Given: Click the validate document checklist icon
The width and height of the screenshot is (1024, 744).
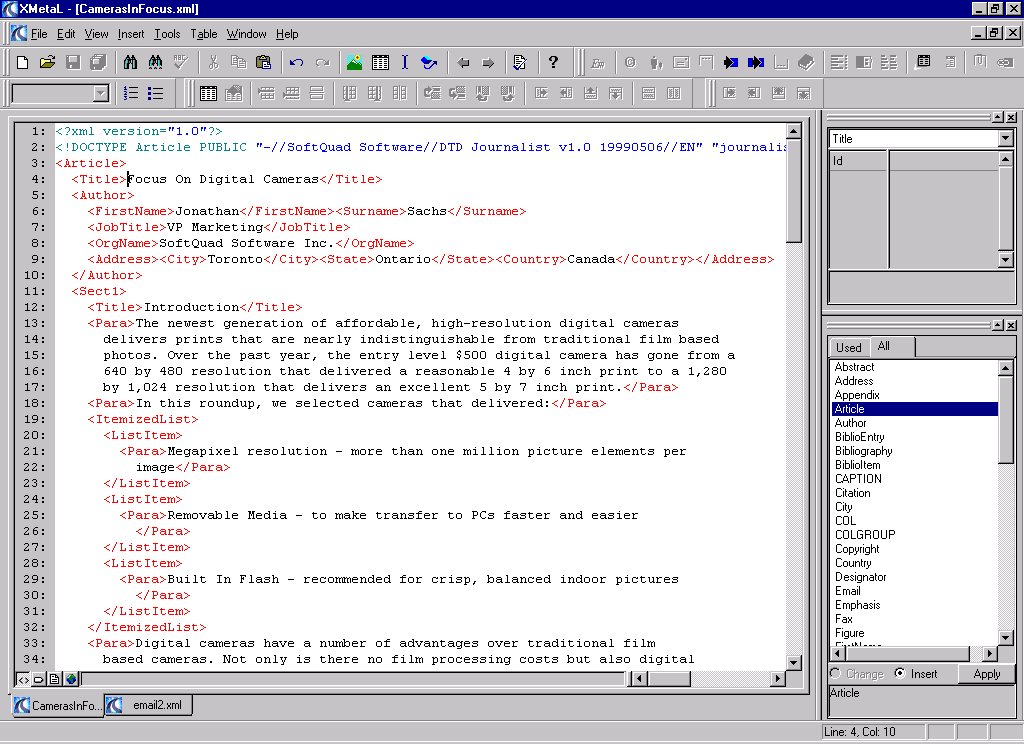Looking at the screenshot, I should click(520, 63).
